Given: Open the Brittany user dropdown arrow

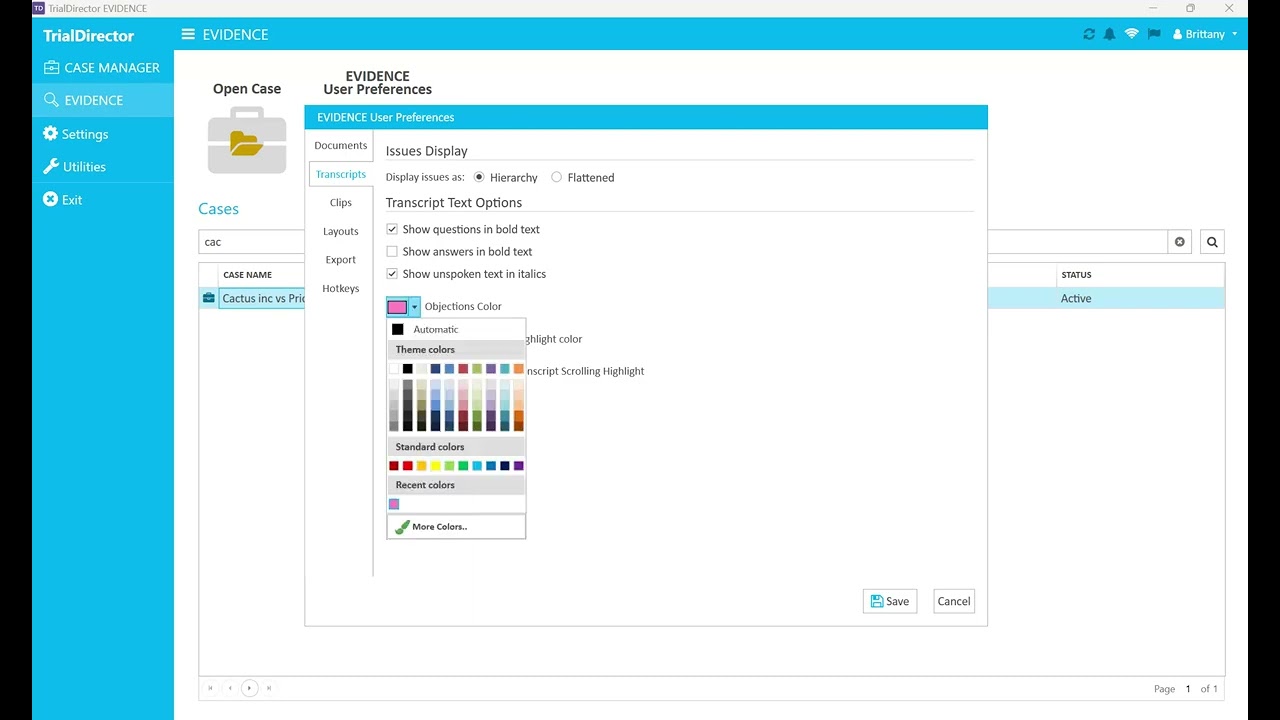Looking at the screenshot, I should pyautogui.click(x=1235, y=34).
